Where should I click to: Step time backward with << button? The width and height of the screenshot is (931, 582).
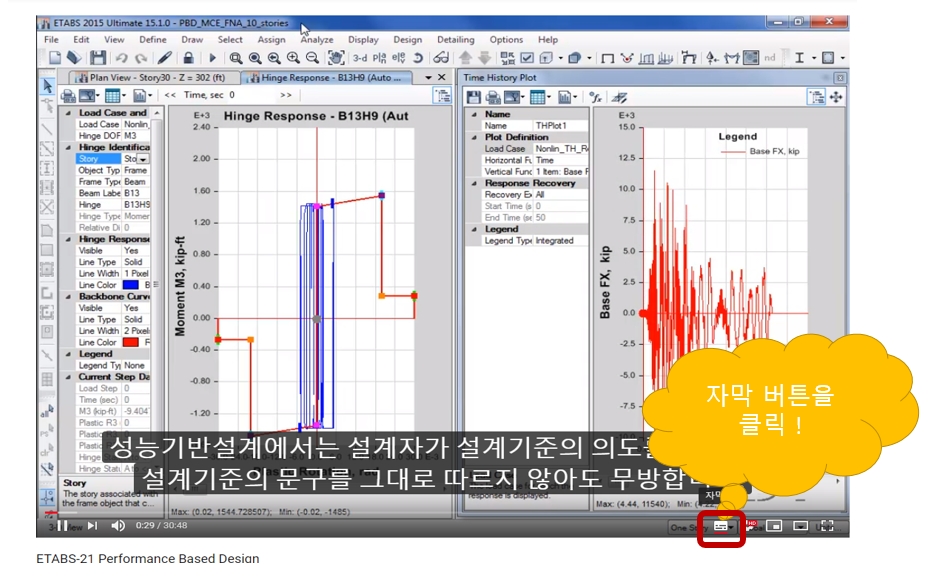(170, 95)
